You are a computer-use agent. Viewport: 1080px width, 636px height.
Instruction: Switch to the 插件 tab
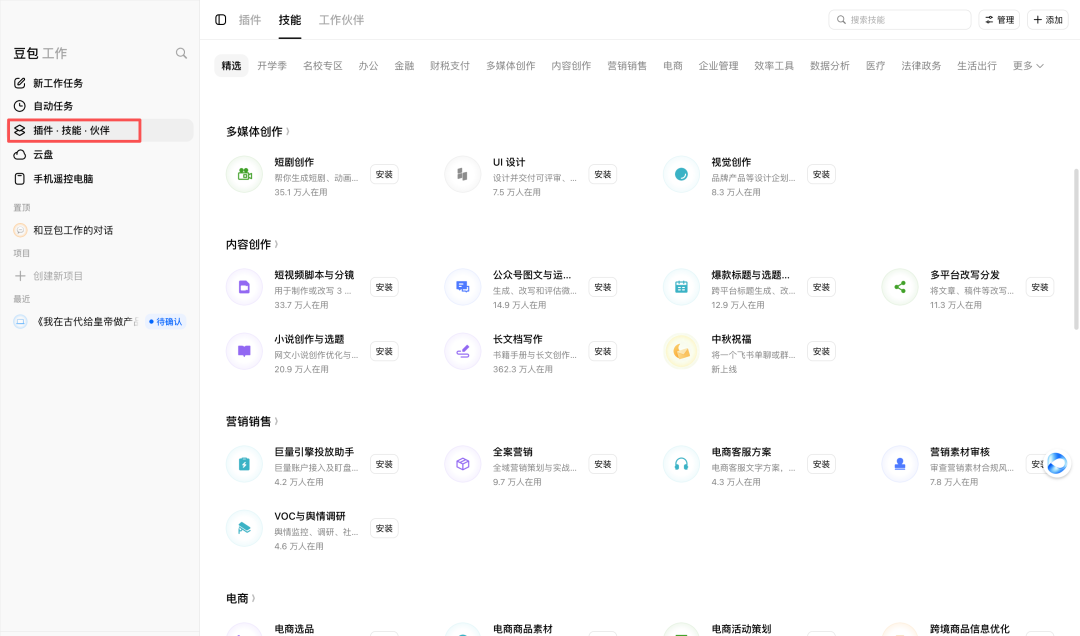coord(249,20)
